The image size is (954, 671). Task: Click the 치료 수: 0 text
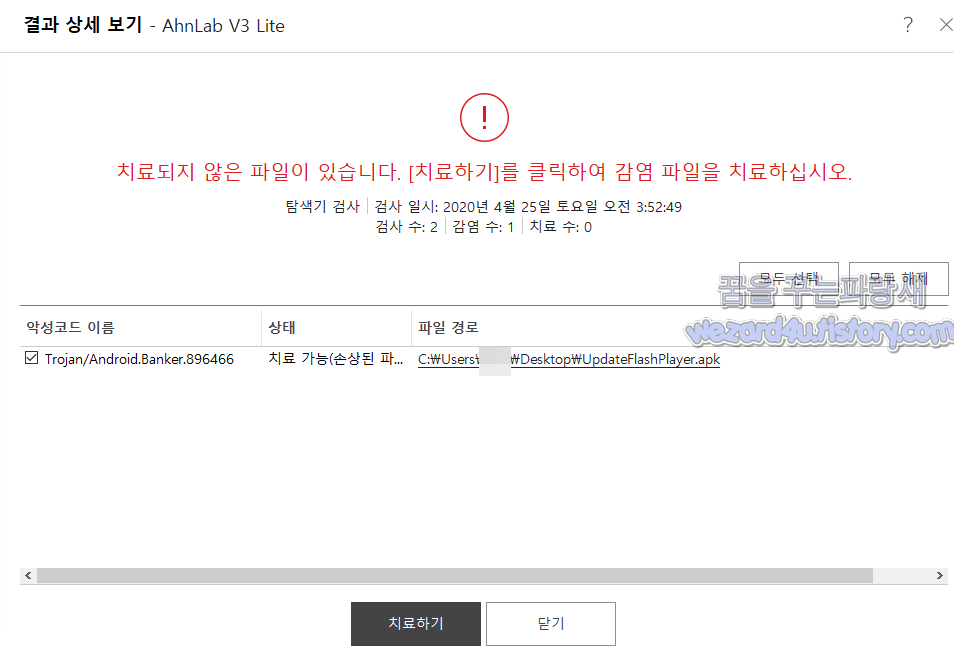pyautogui.click(x=560, y=227)
